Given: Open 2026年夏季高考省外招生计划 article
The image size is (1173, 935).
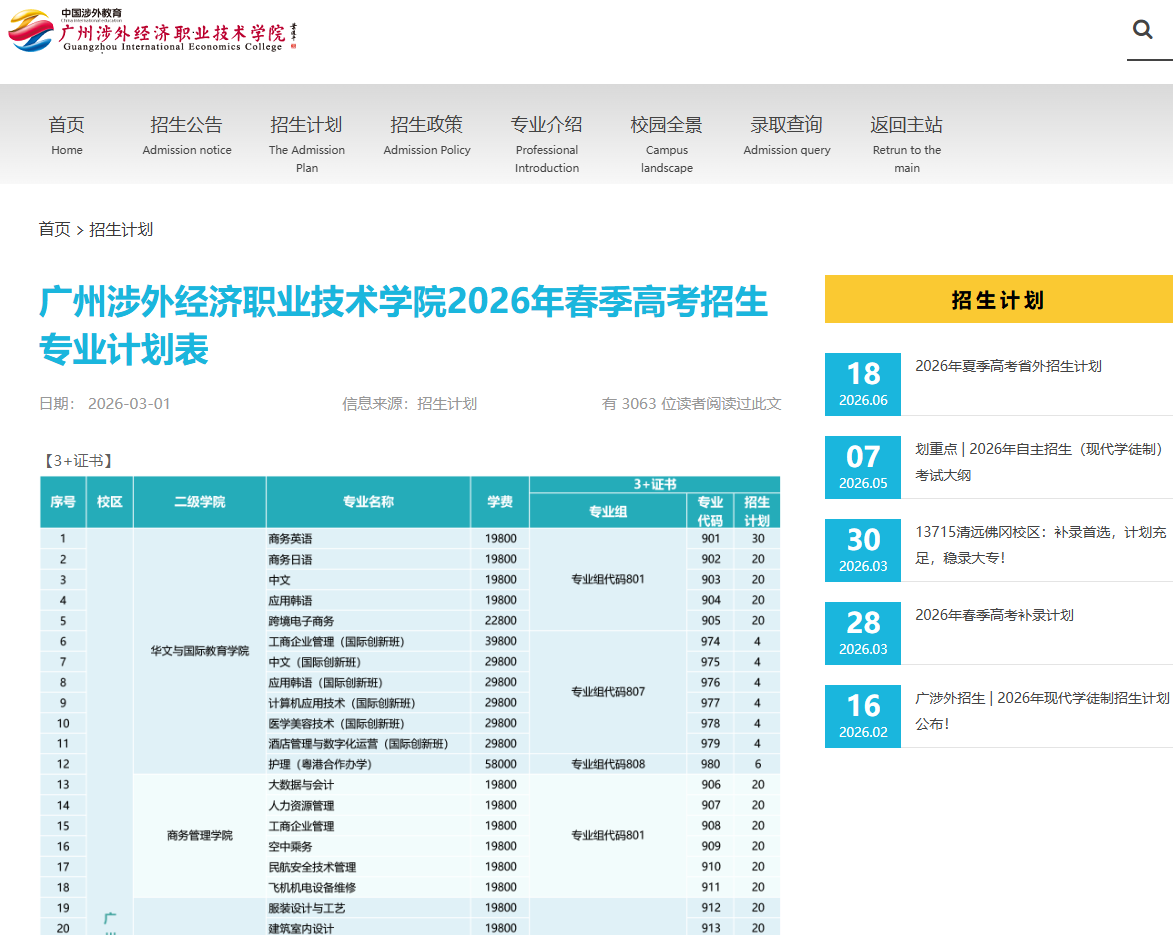Looking at the screenshot, I should (x=1008, y=366).
